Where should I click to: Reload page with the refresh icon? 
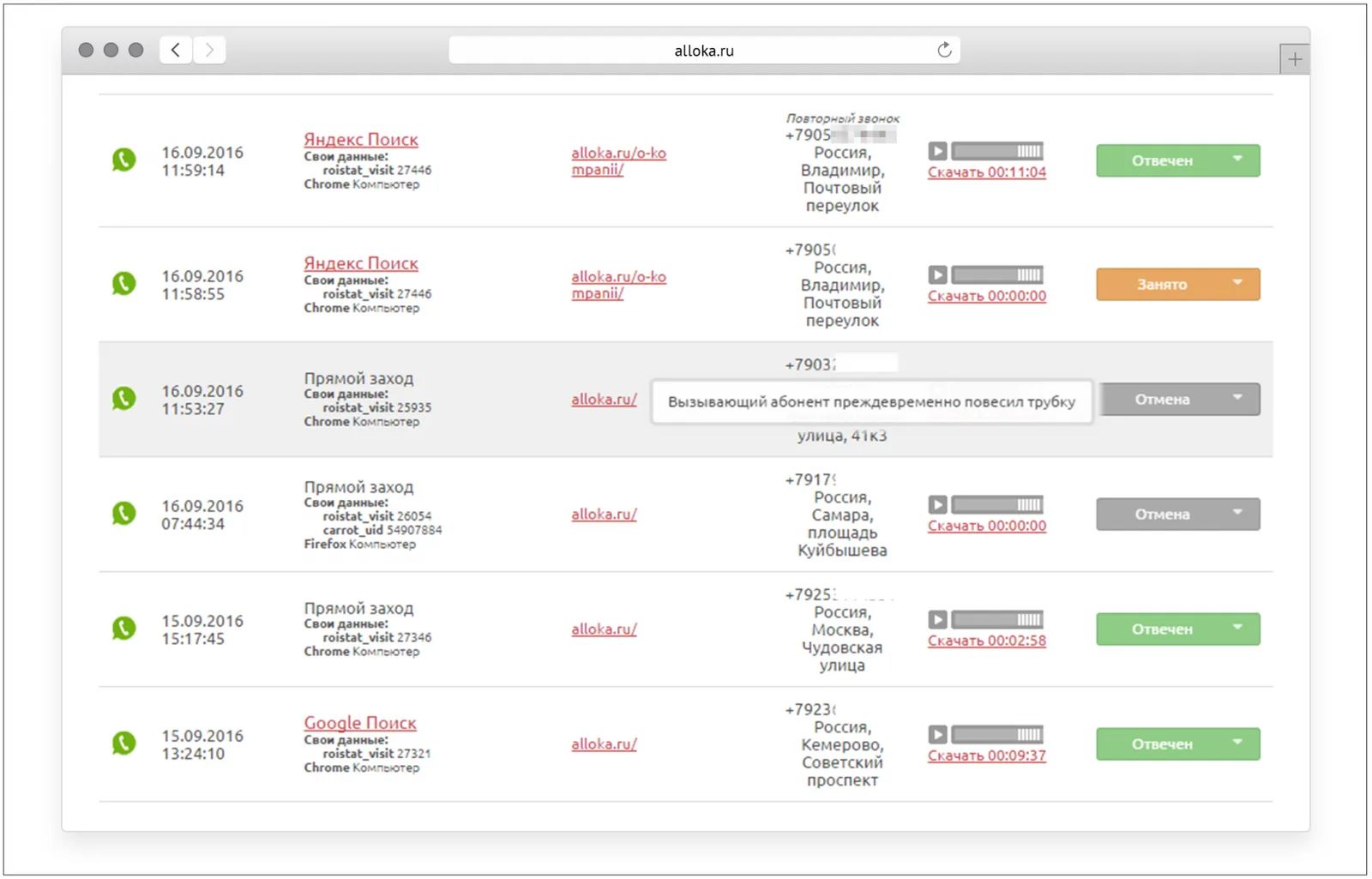point(944,50)
